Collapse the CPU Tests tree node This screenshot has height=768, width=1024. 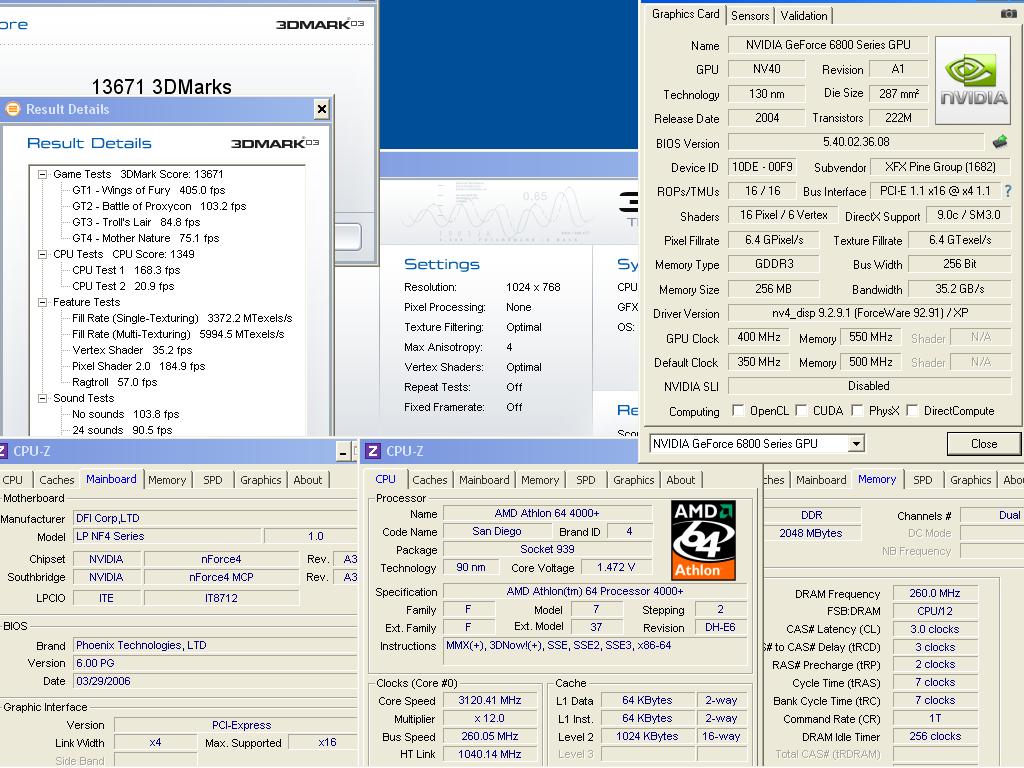click(42, 254)
